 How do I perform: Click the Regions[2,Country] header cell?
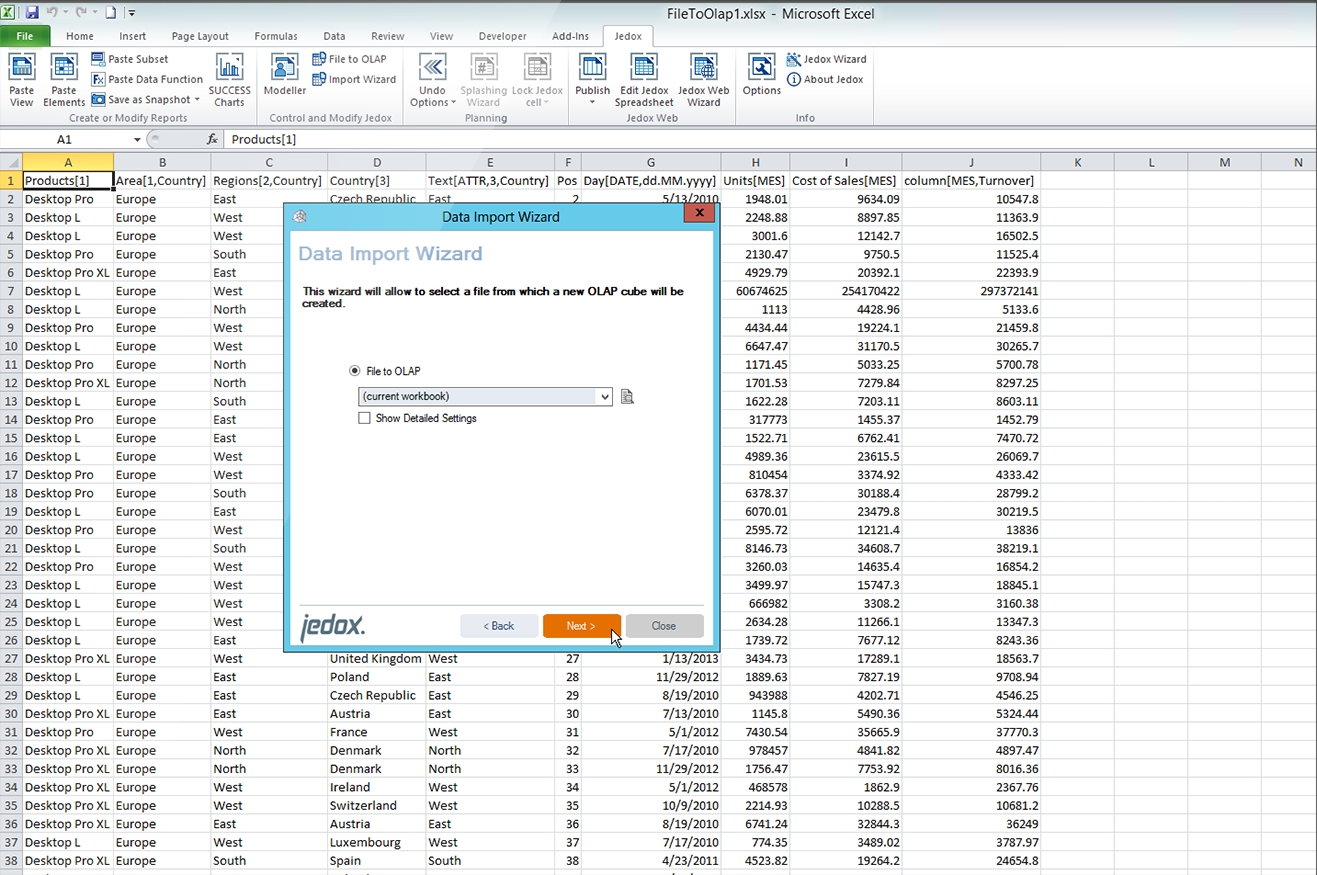pos(269,181)
